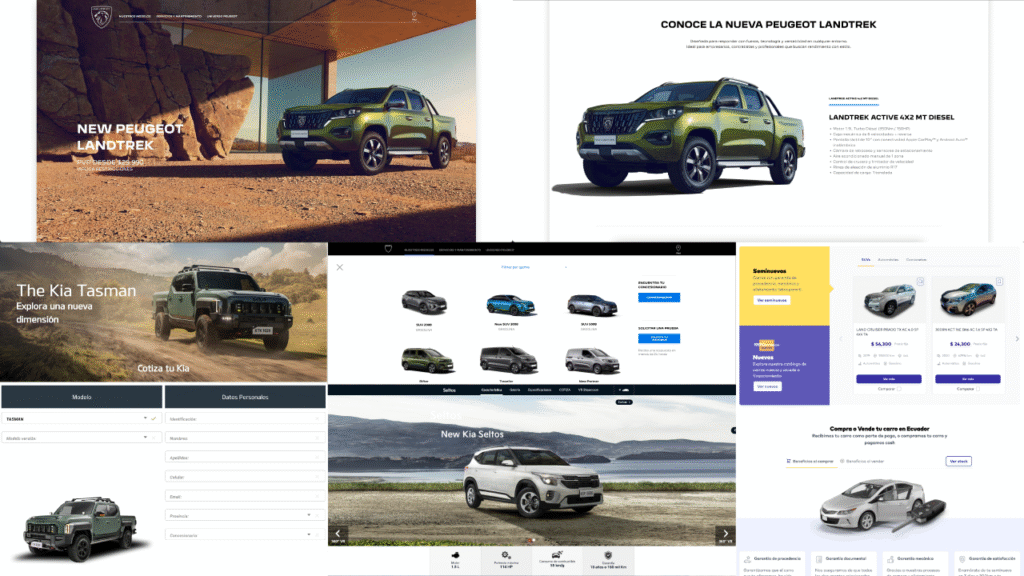Image resolution: width=1024 pixels, height=576 pixels.
Task: Click favorite icon on Peugeot 3008 listing card
Action: click(999, 281)
